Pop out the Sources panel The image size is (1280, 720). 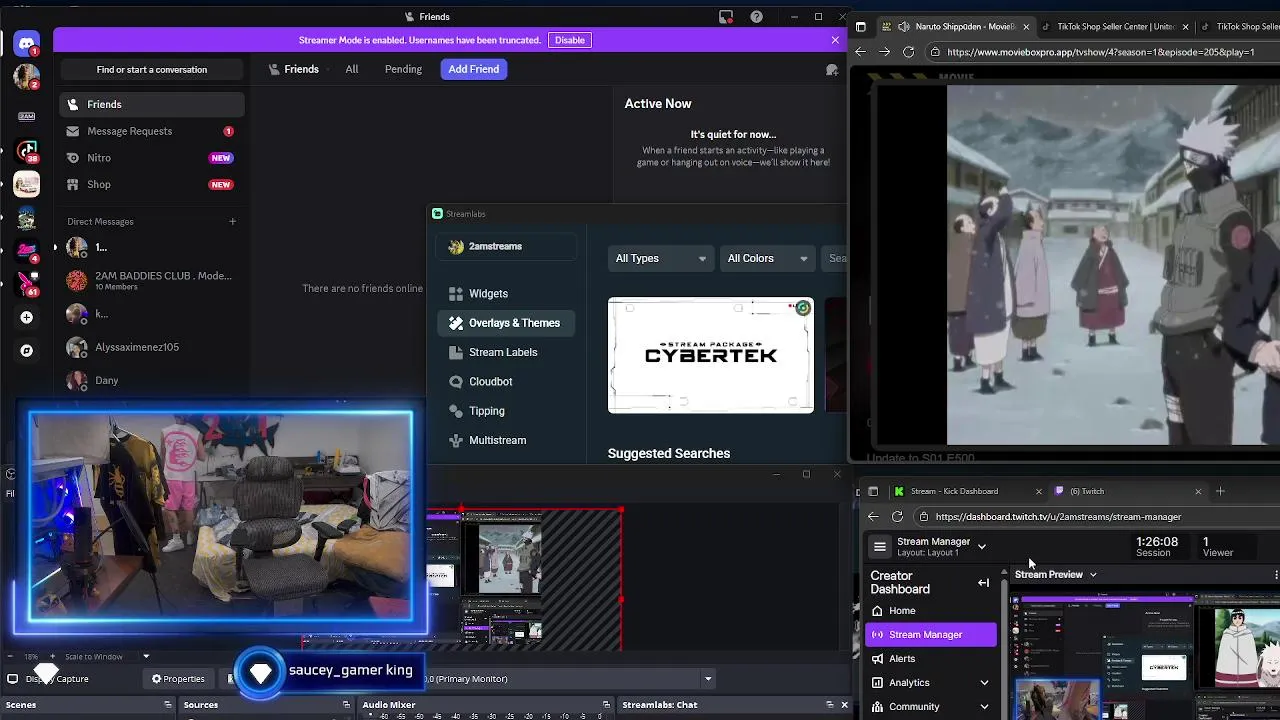click(347, 705)
